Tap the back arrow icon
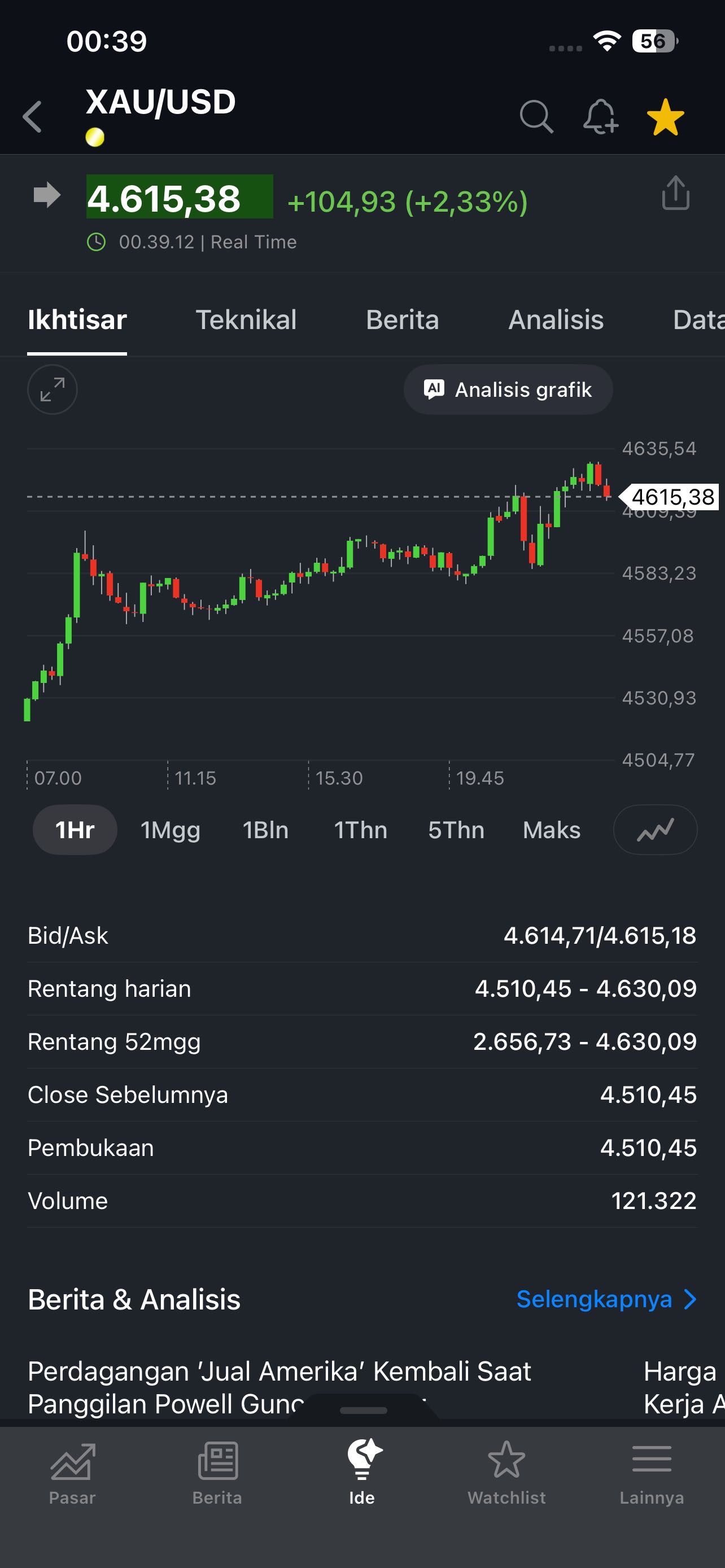Viewport: 725px width, 1568px height. tap(33, 116)
